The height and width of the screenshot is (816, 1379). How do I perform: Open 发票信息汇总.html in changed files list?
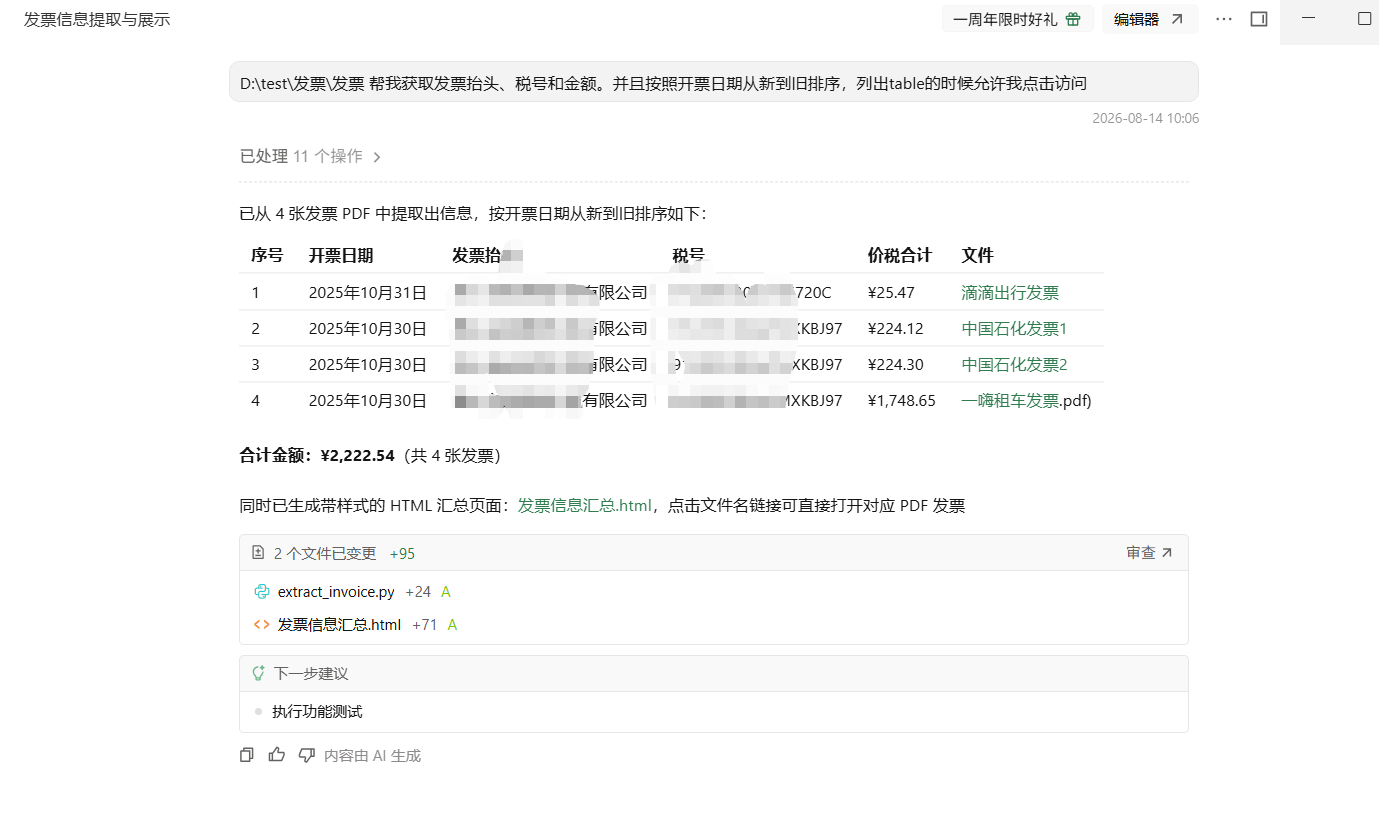point(339,625)
